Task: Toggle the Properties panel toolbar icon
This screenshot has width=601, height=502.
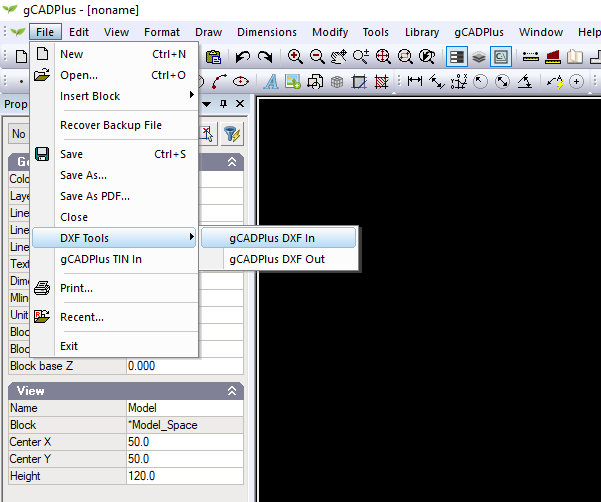Action: (456, 57)
